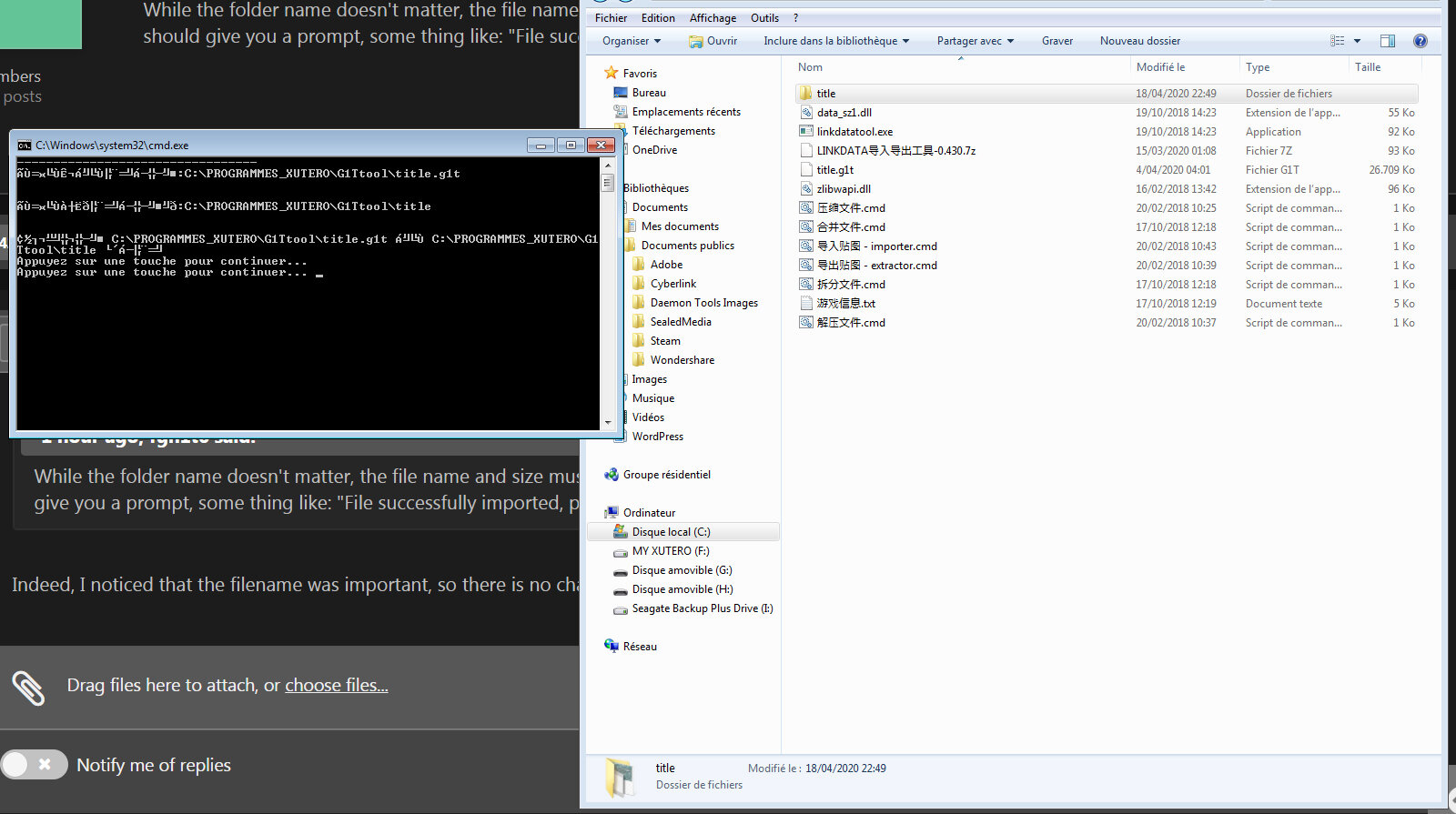Select the Adobe folder in tree
The width and height of the screenshot is (1456, 814).
(x=666, y=265)
